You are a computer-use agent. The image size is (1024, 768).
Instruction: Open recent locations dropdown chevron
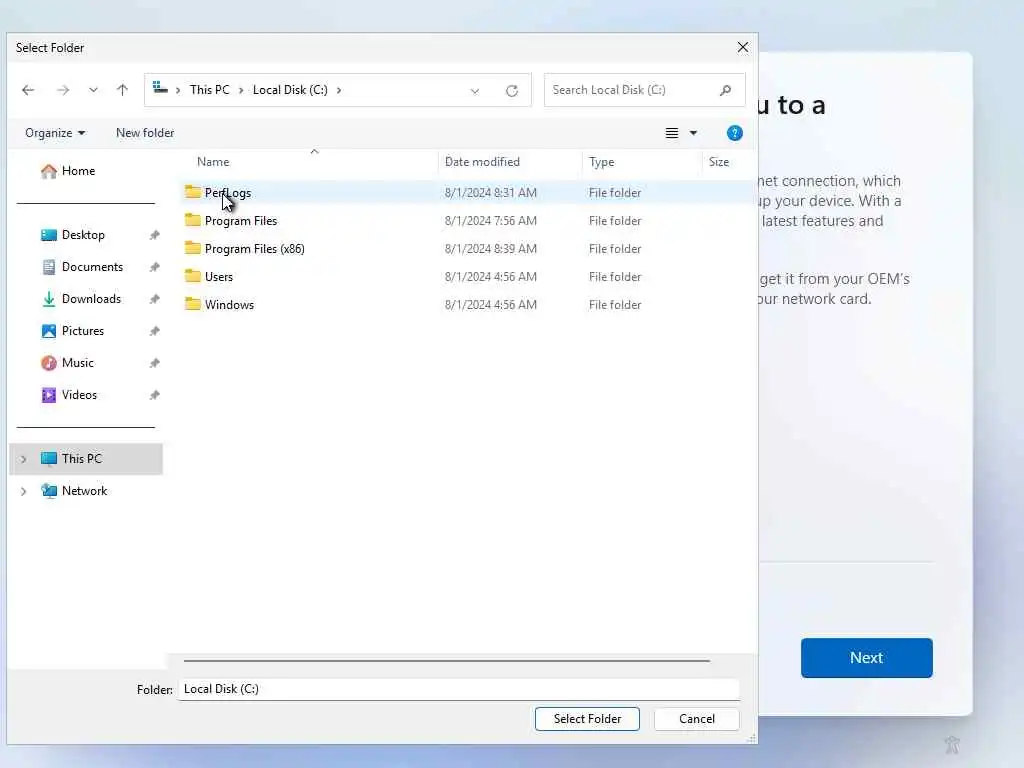pos(93,90)
